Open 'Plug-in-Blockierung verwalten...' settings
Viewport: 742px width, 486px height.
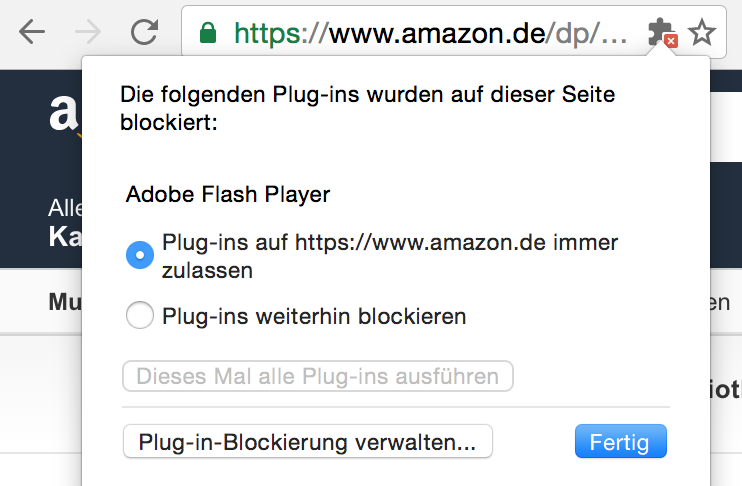(x=307, y=441)
